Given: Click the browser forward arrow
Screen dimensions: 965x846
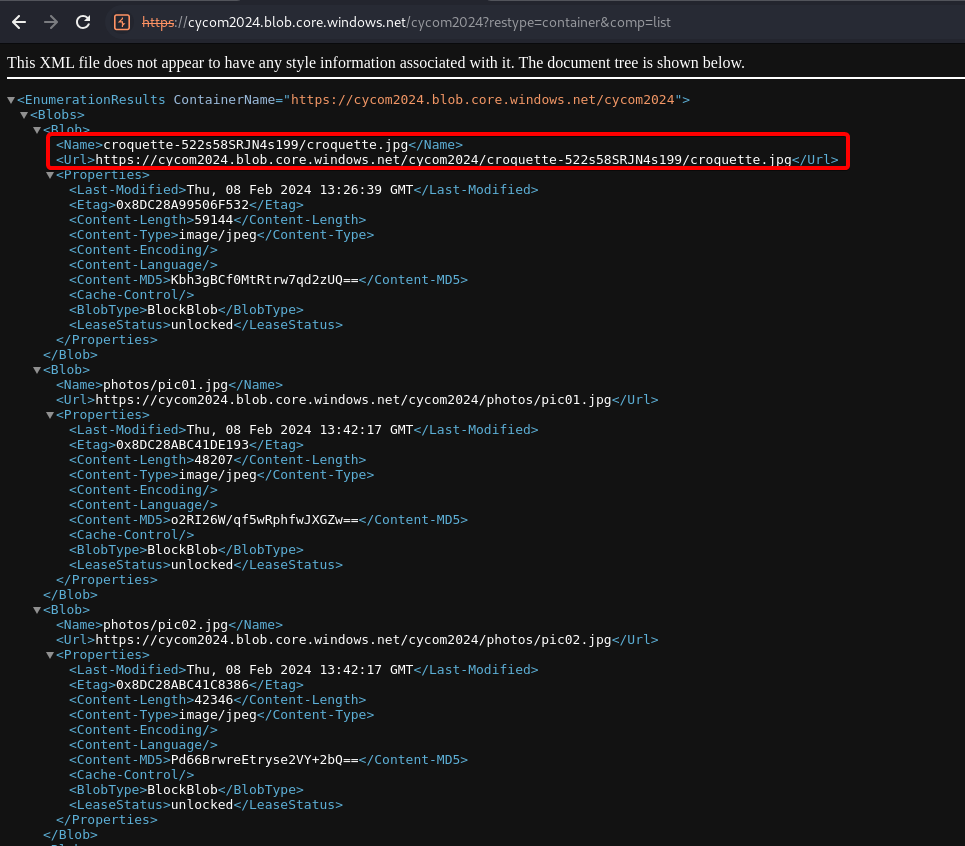Looking at the screenshot, I should pyautogui.click(x=51, y=21).
